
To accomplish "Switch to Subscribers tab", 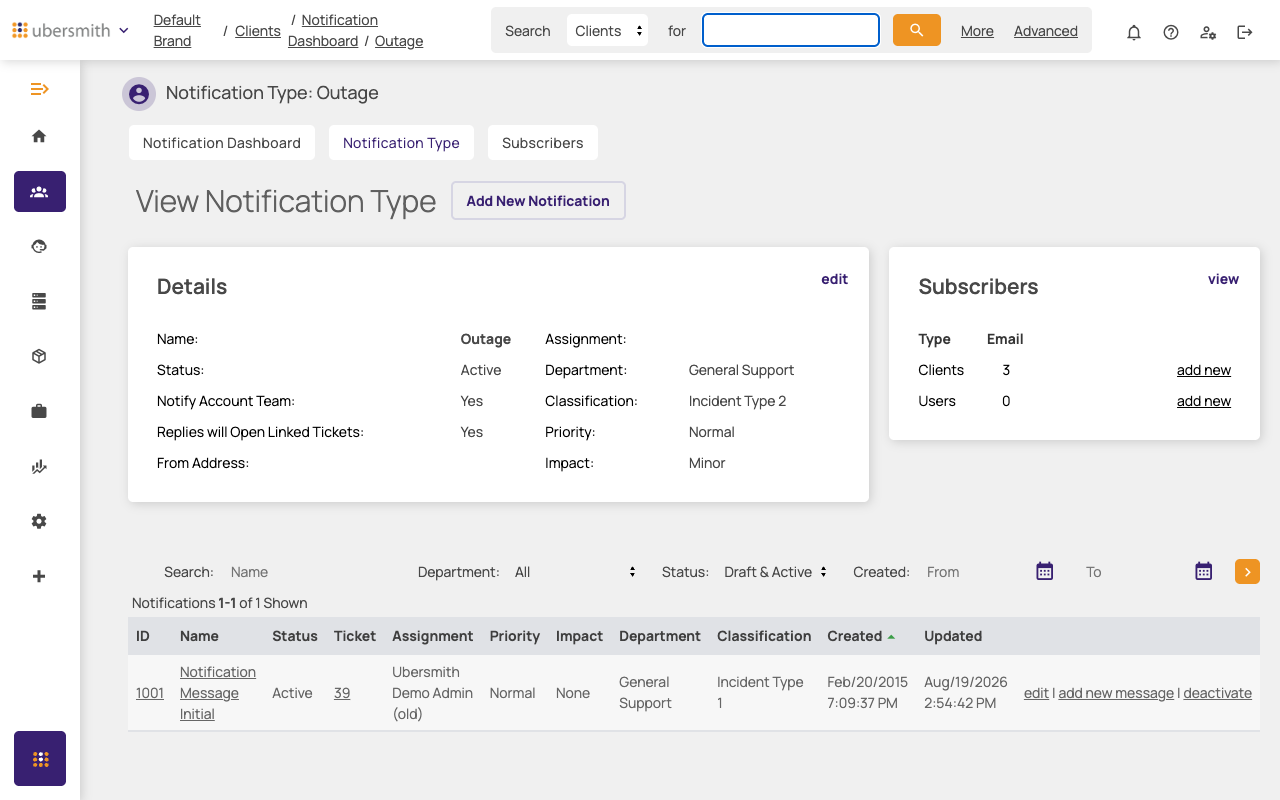I will [x=543, y=143].
